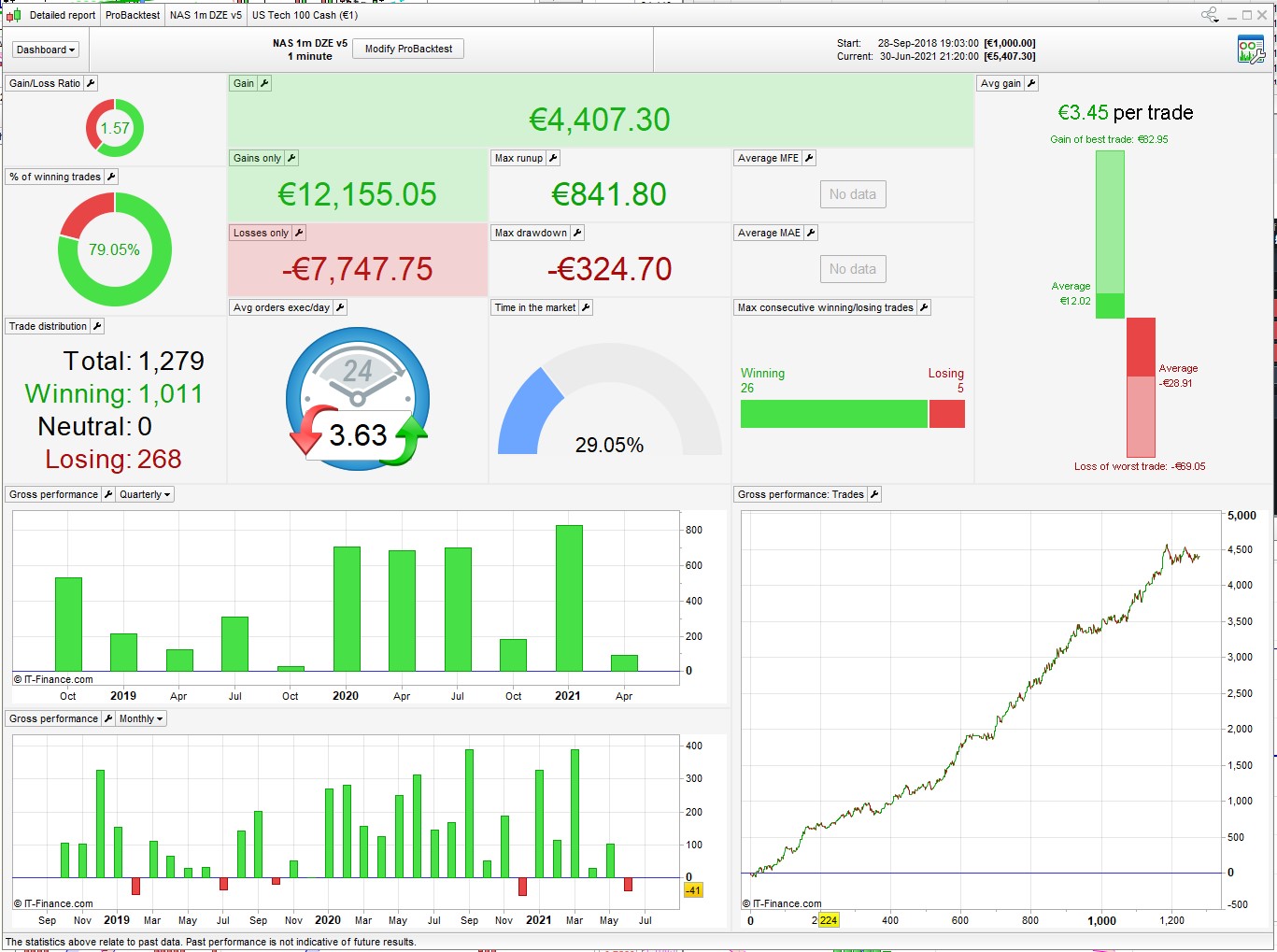This screenshot has width=1277, height=952.
Task: Open the Gross performance: Trades wrench
Action: click(874, 494)
